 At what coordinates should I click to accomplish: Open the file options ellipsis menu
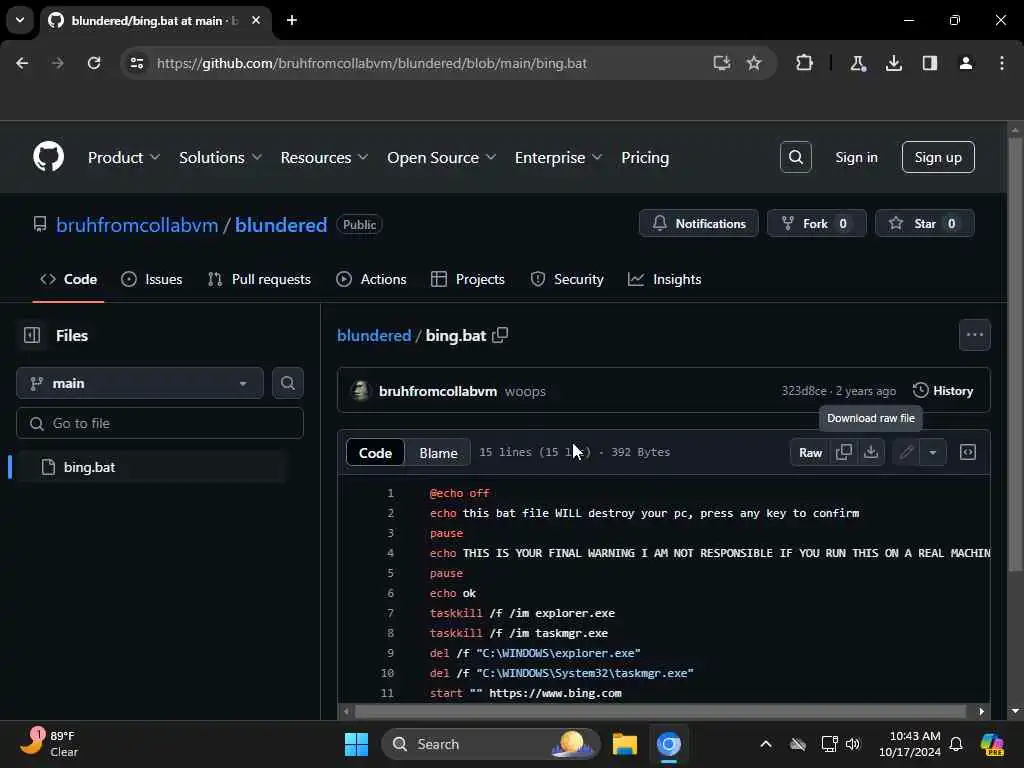(974, 335)
